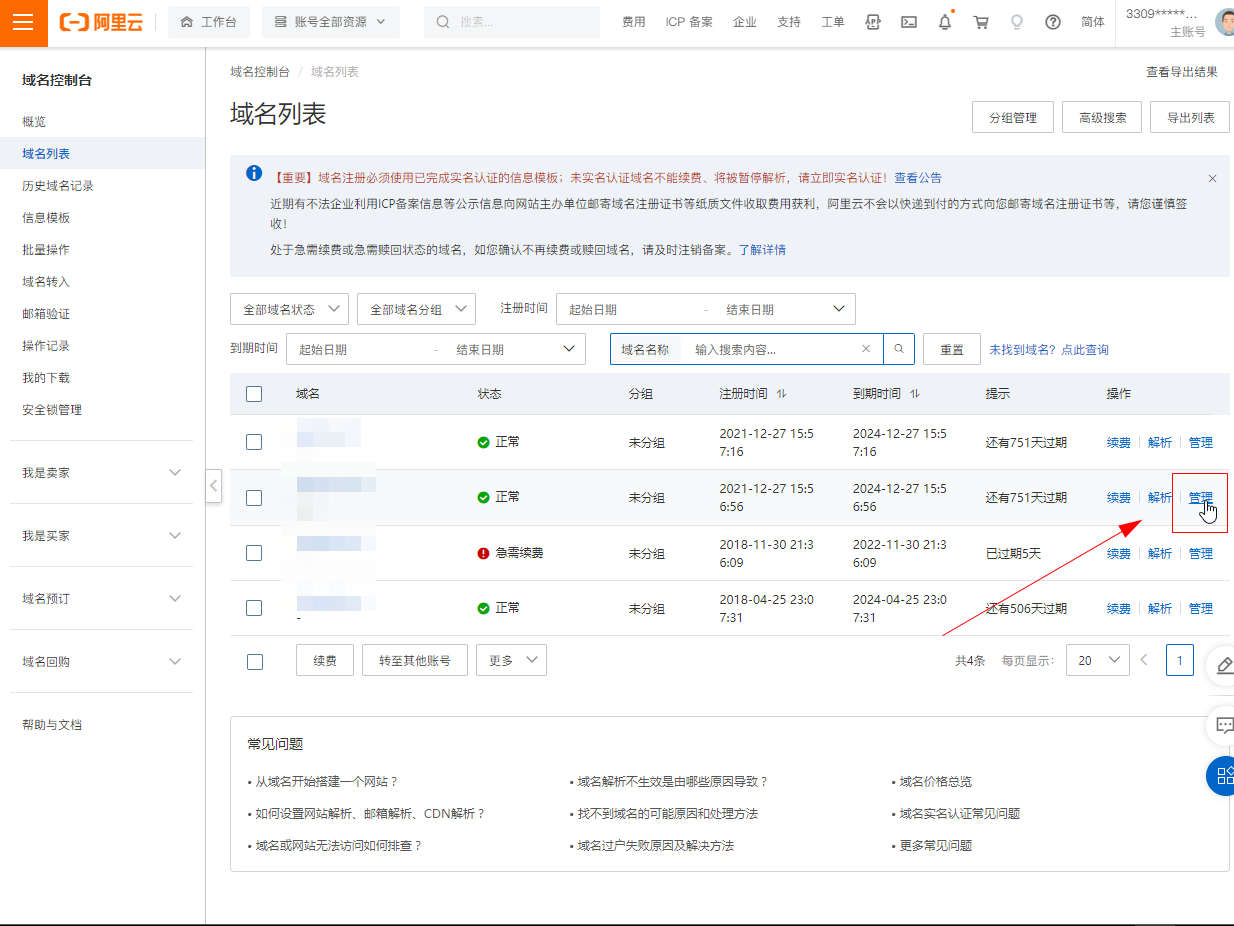Open the ICP 备案 menu
The width and height of the screenshot is (1234, 926).
point(689,22)
